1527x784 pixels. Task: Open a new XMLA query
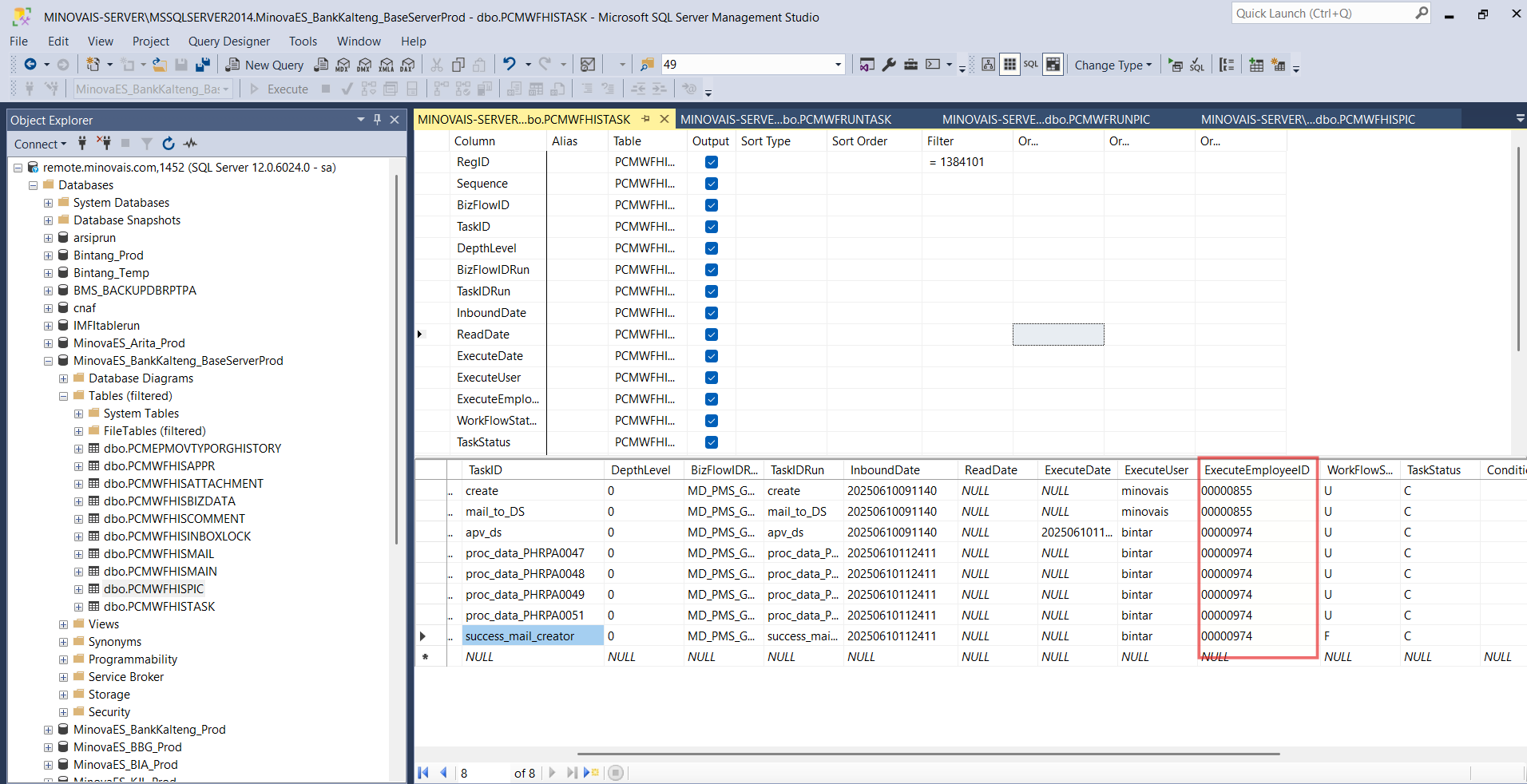(387, 65)
